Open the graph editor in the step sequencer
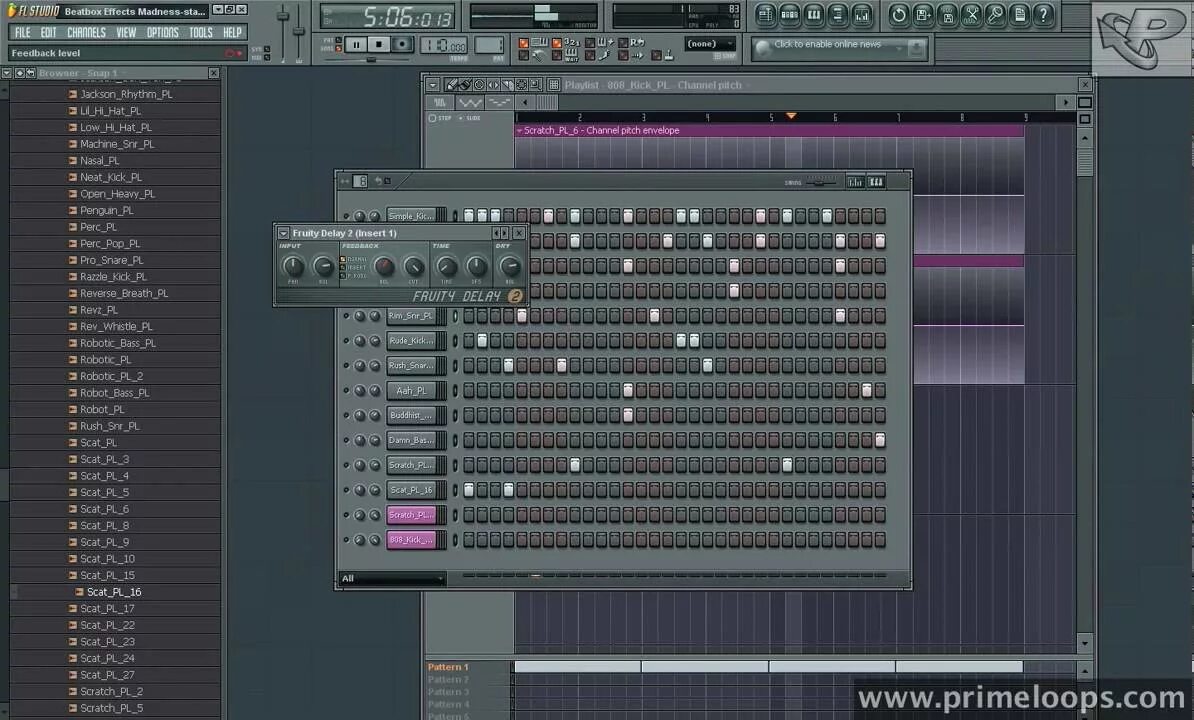 (855, 181)
